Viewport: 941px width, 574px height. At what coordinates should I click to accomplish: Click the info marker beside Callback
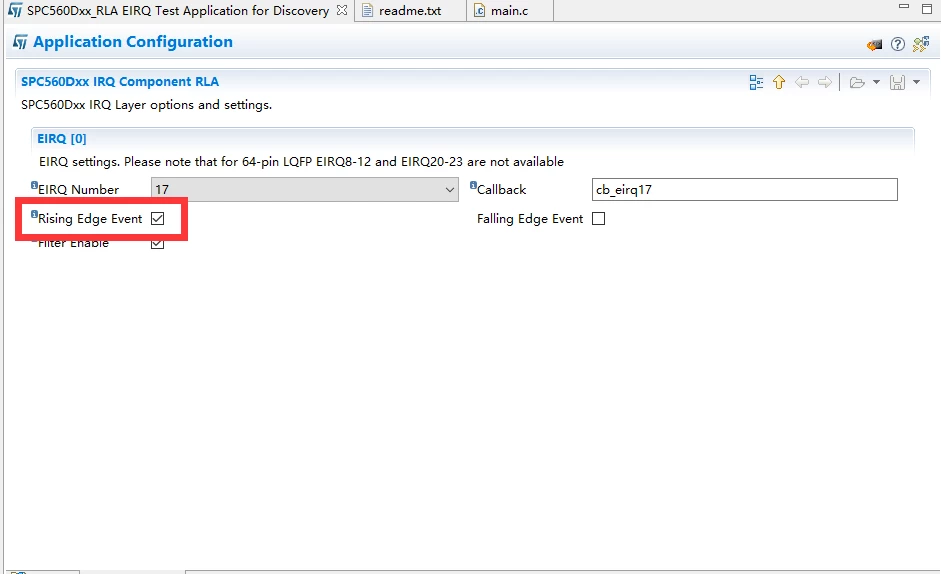[473, 185]
